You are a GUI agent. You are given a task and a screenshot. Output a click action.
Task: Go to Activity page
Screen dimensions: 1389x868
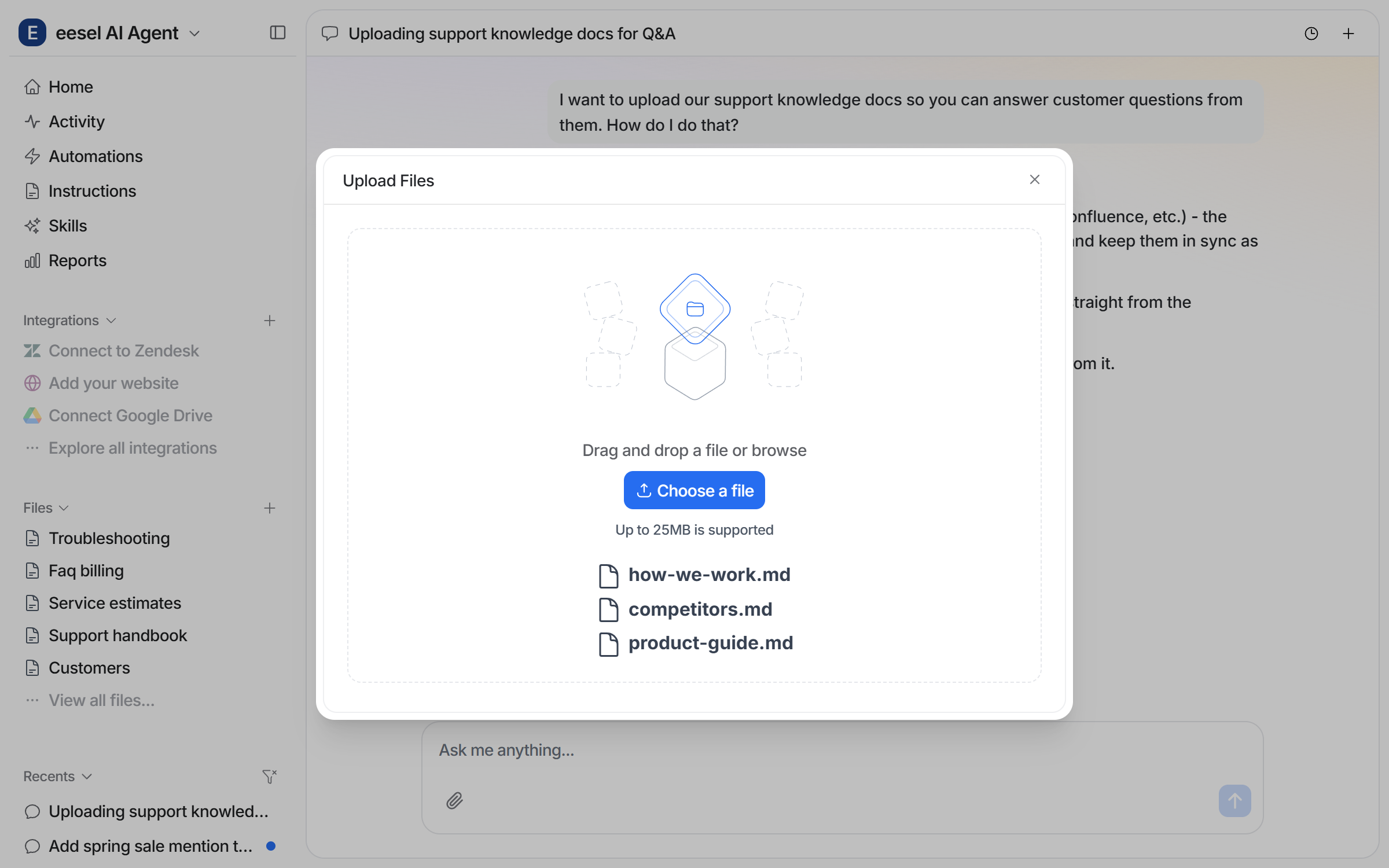[64, 122]
